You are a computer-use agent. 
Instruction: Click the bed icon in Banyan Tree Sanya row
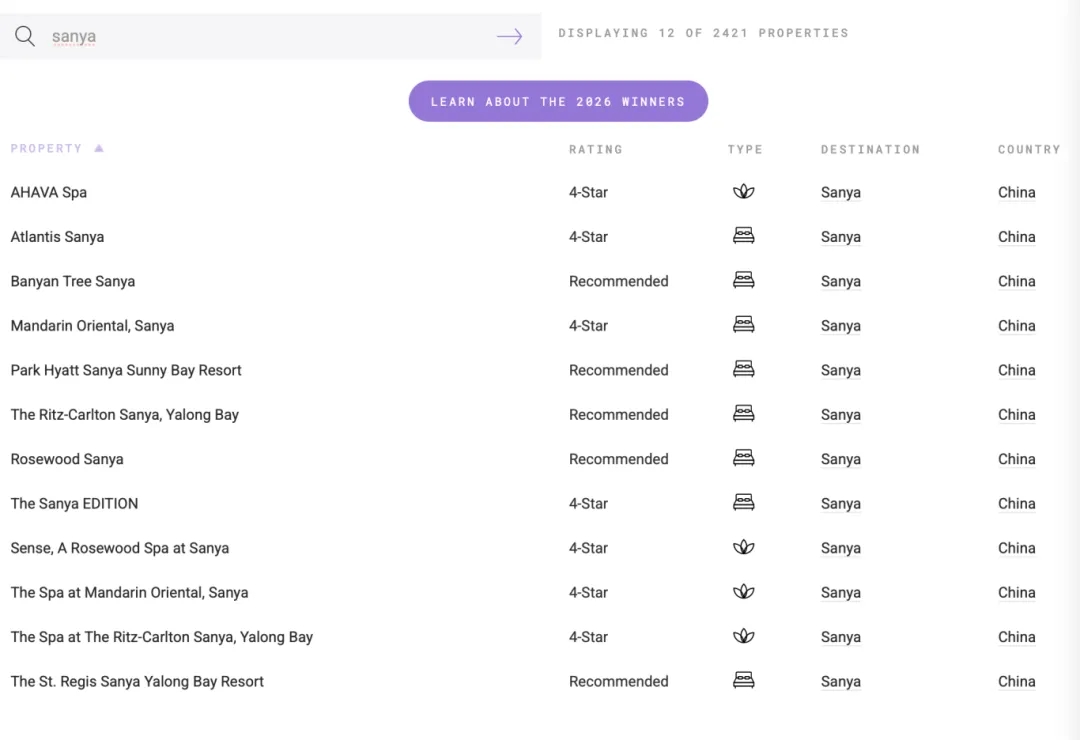(x=743, y=281)
